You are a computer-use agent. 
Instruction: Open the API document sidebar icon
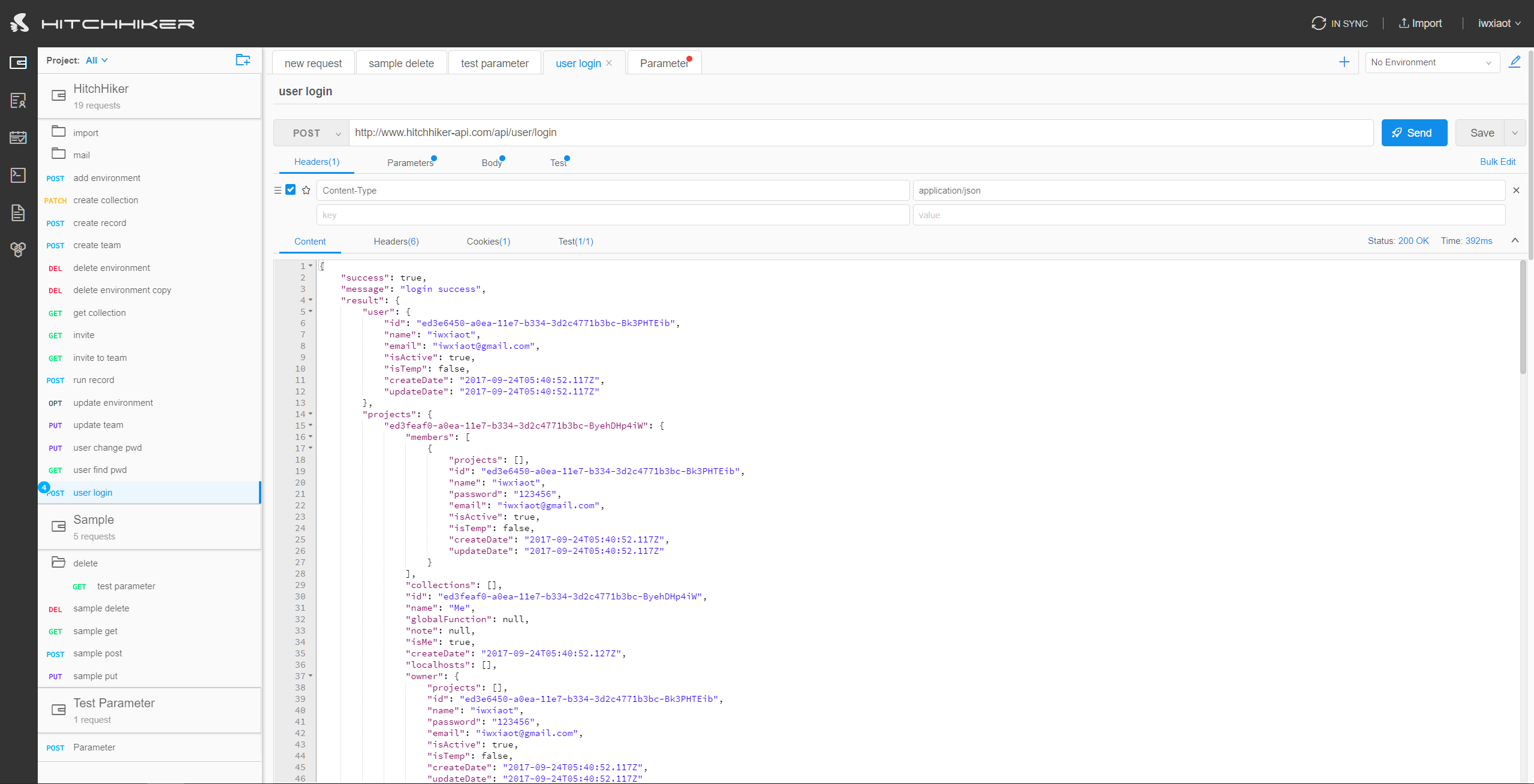coord(19,212)
